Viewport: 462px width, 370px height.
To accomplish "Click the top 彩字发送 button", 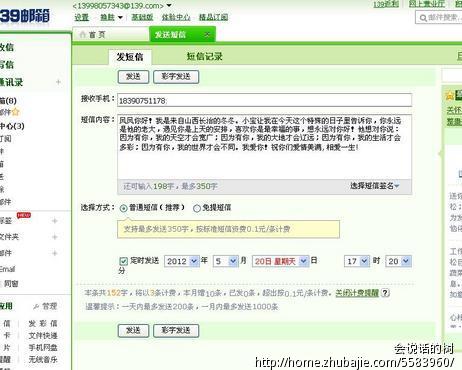I will [x=176, y=77].
